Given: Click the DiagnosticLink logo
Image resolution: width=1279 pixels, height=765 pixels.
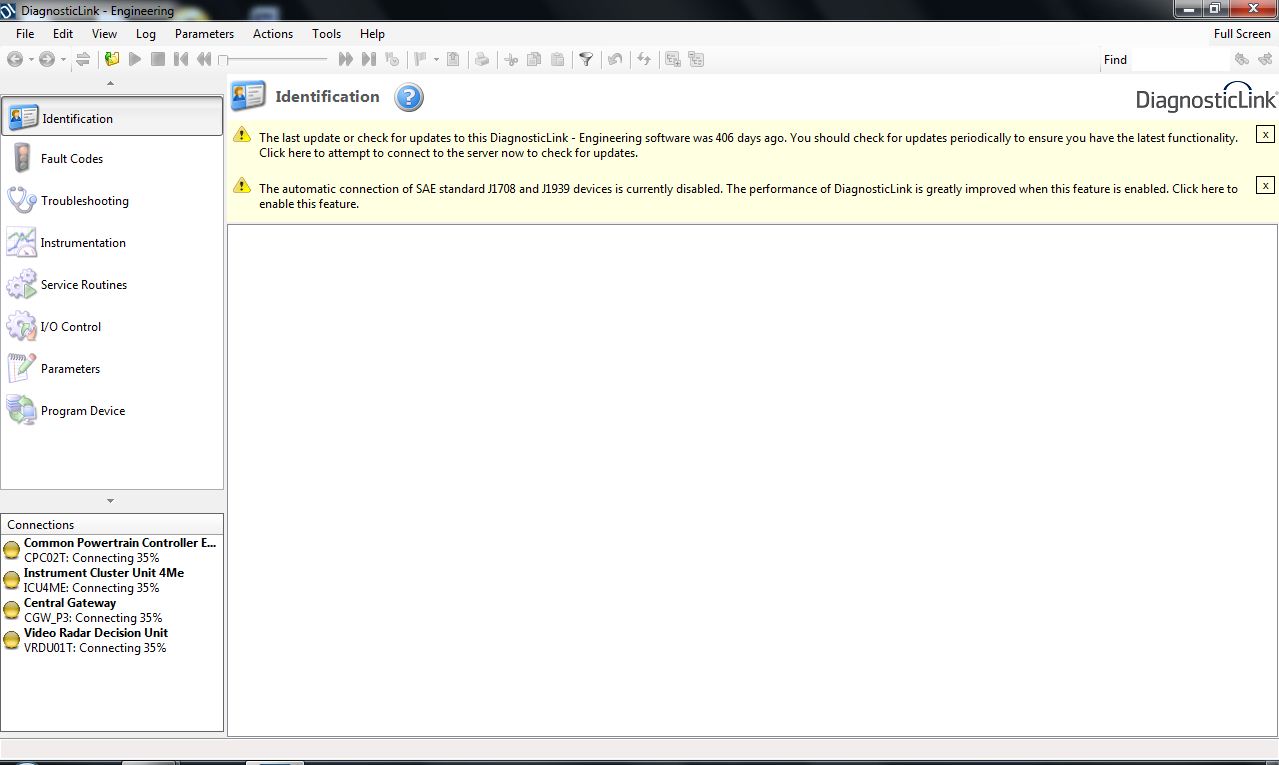Looking at the screenshot, I should (1206, 96).
